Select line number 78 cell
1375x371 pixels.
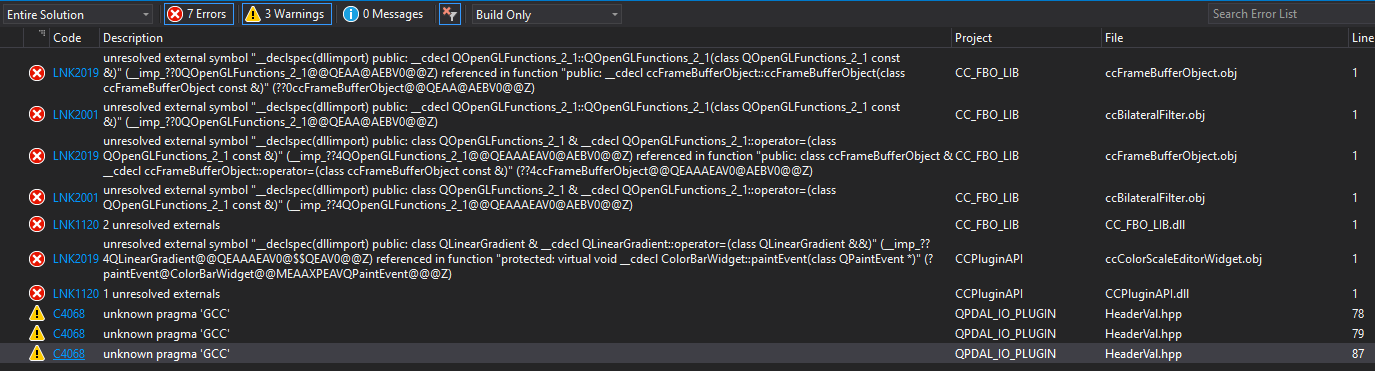(x=1358, y=314)
